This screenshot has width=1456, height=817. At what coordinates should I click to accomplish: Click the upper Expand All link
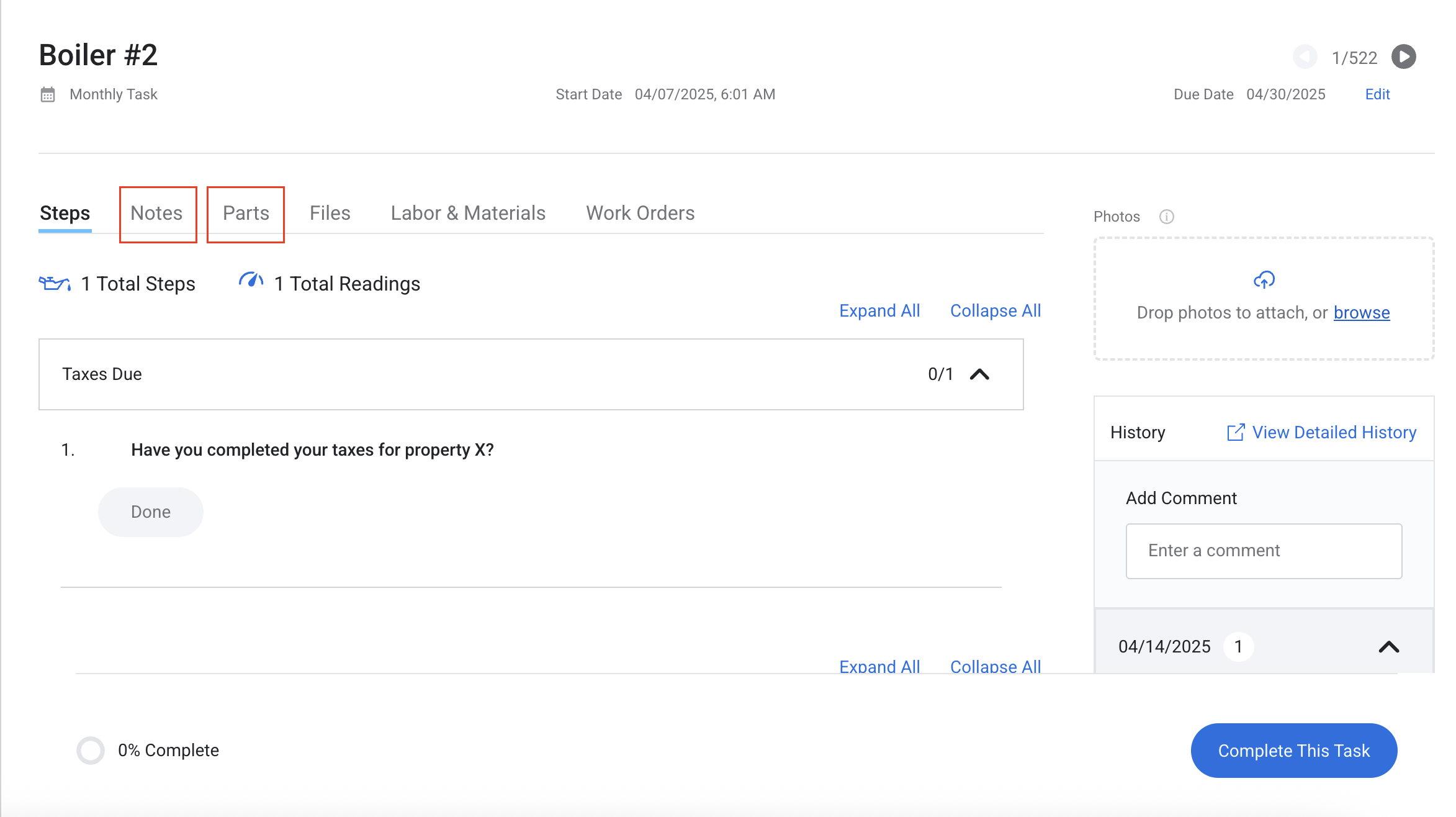(x=879, y=311)
